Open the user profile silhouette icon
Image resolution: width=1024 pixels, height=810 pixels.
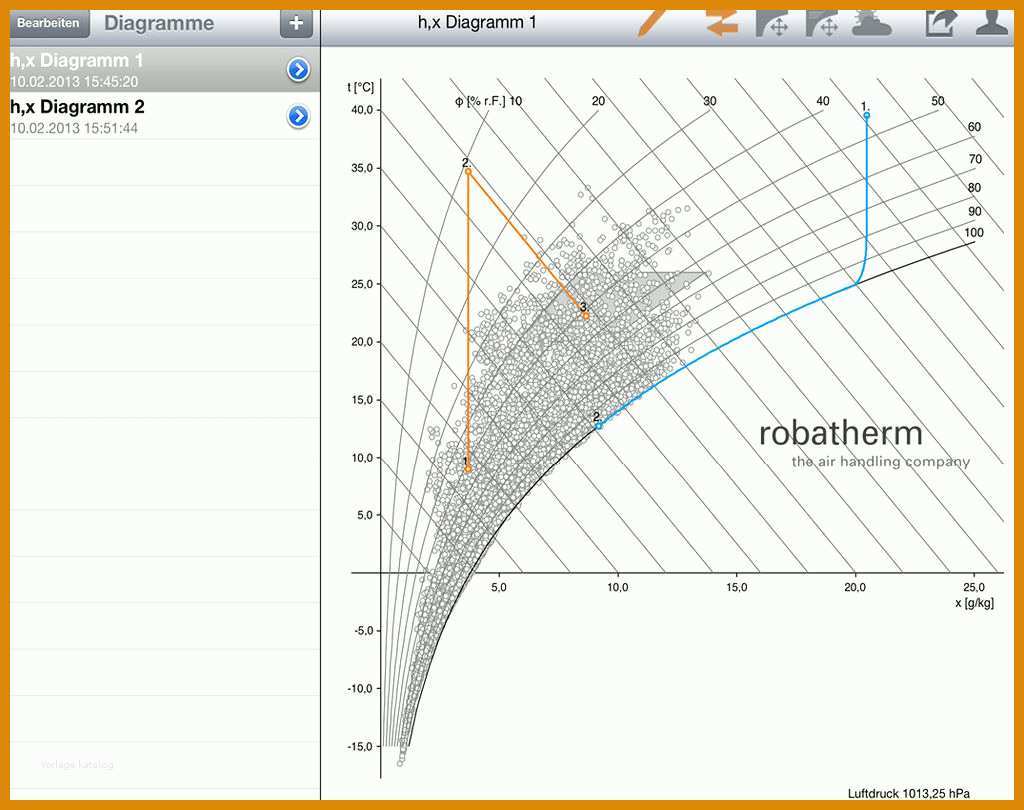(991, 23)
